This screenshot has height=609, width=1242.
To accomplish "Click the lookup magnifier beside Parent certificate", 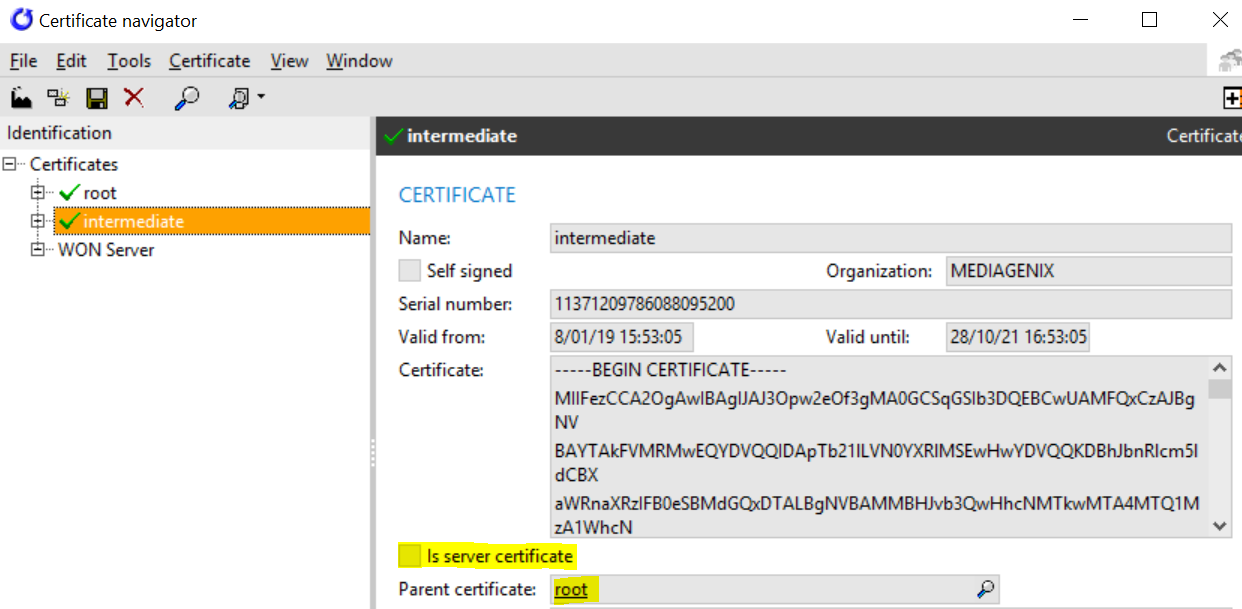I will 984,589.
